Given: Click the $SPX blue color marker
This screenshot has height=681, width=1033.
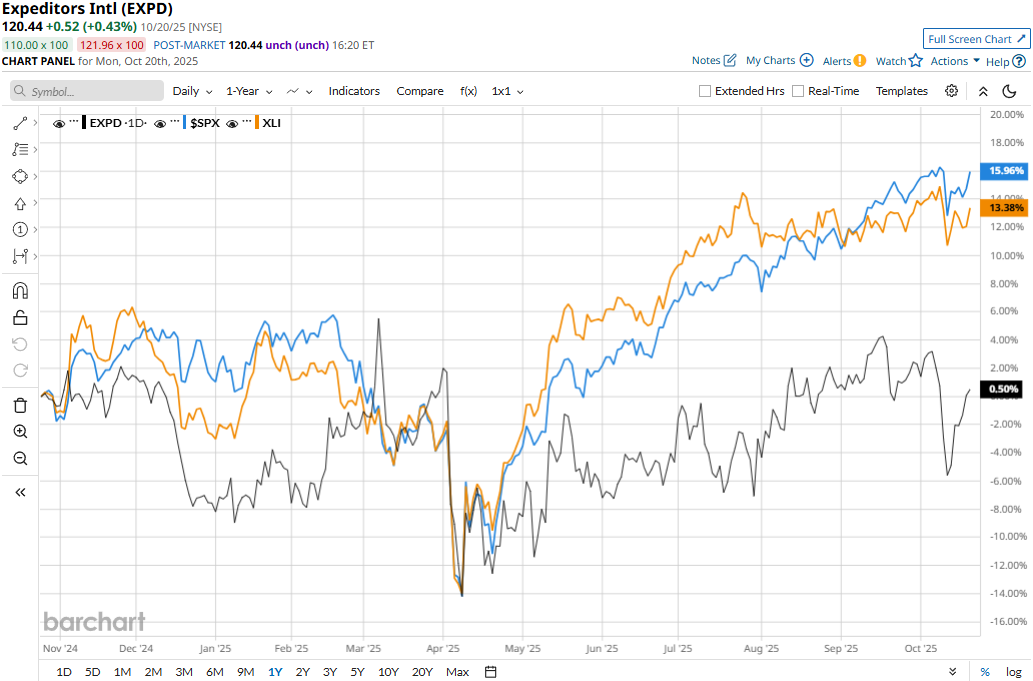Looking at the screenshot, I should (184, 123).
